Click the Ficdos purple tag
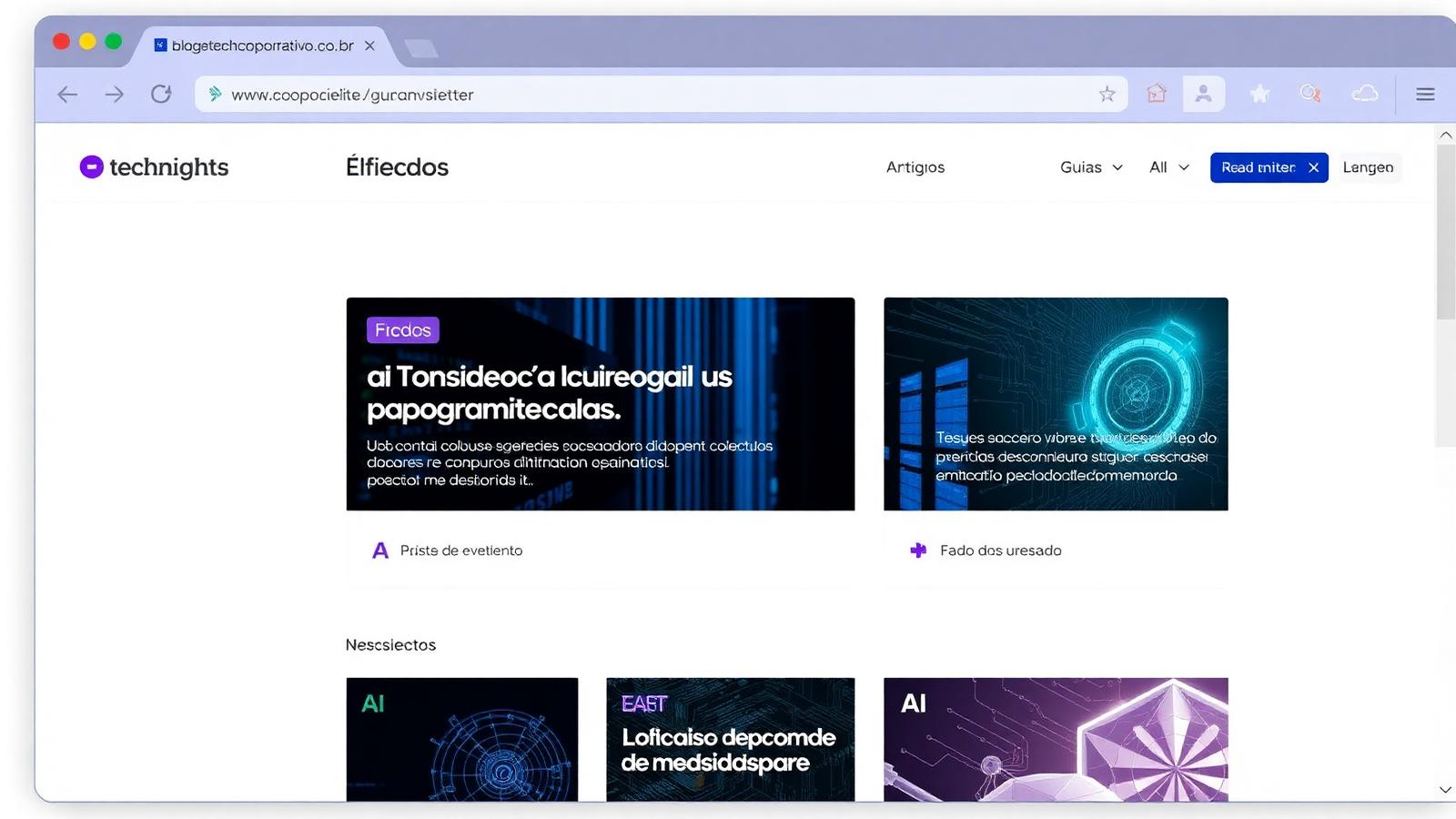The width and height of the screenshot is (1456, 819). click(403, 329)
